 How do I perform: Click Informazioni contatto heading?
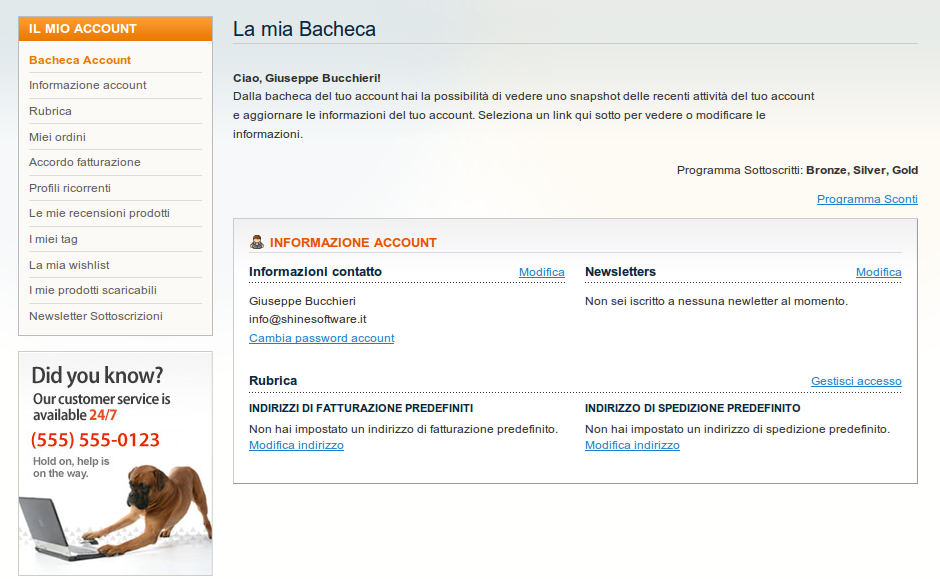(x=315, y=272)
